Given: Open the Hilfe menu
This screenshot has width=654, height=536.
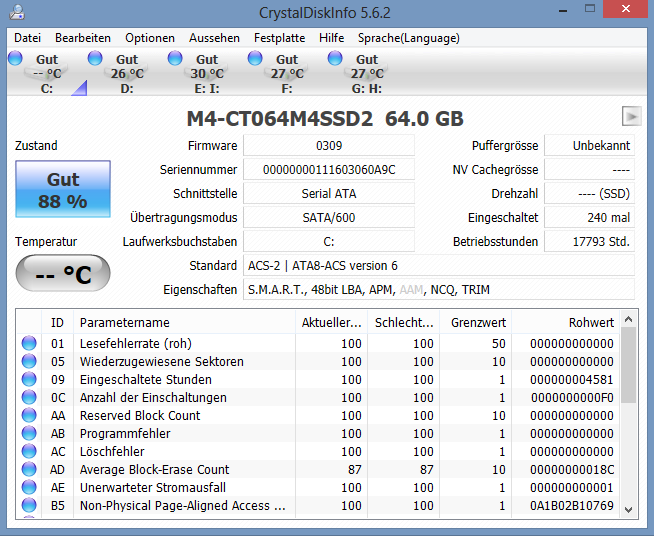Looking at the screenshot, I should pos(332,38).
